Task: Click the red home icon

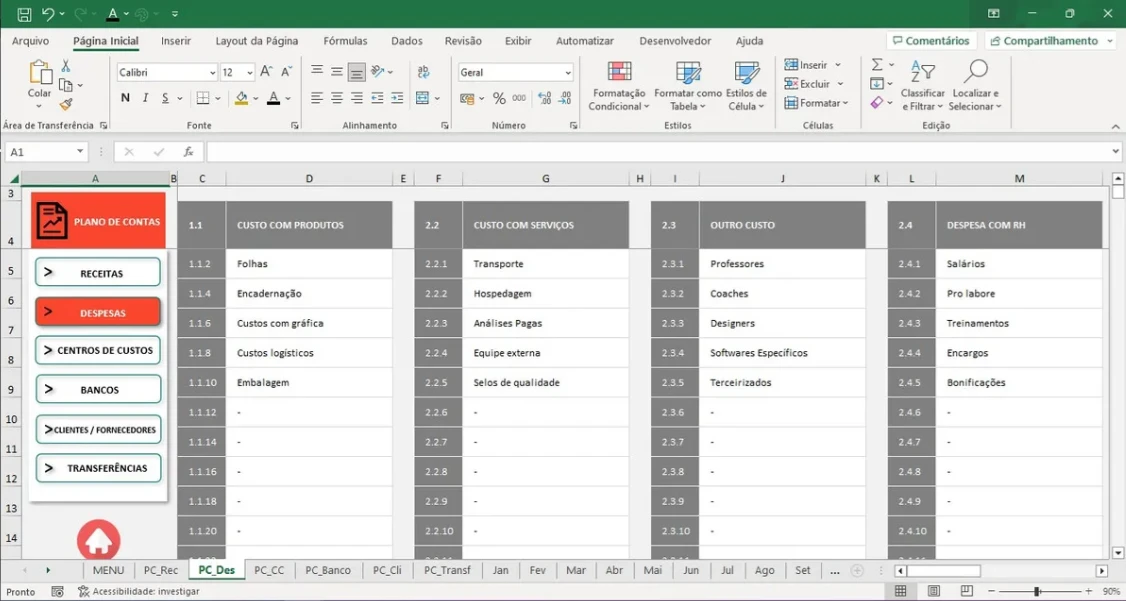Action: click(98, 541)
